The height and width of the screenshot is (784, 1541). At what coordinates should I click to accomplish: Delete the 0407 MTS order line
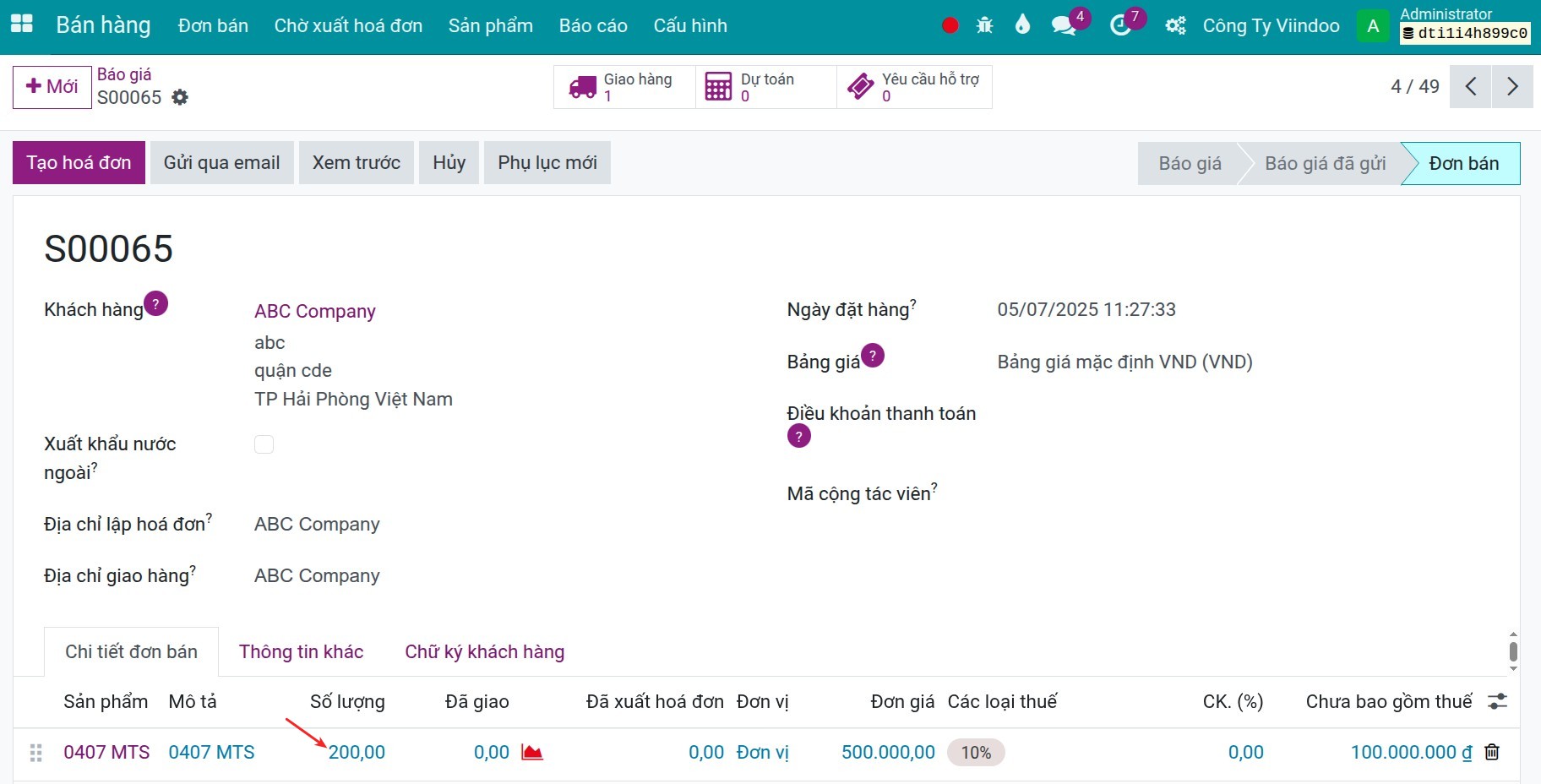tap(1492, 752)
